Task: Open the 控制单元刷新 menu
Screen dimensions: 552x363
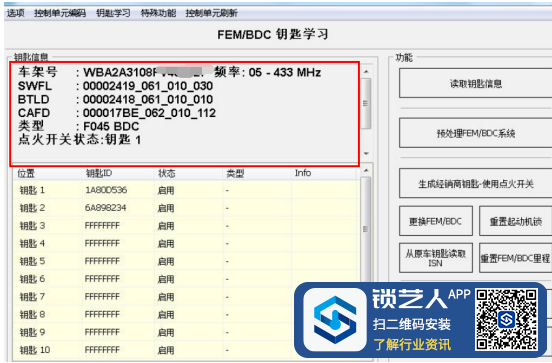Action: 211,13
